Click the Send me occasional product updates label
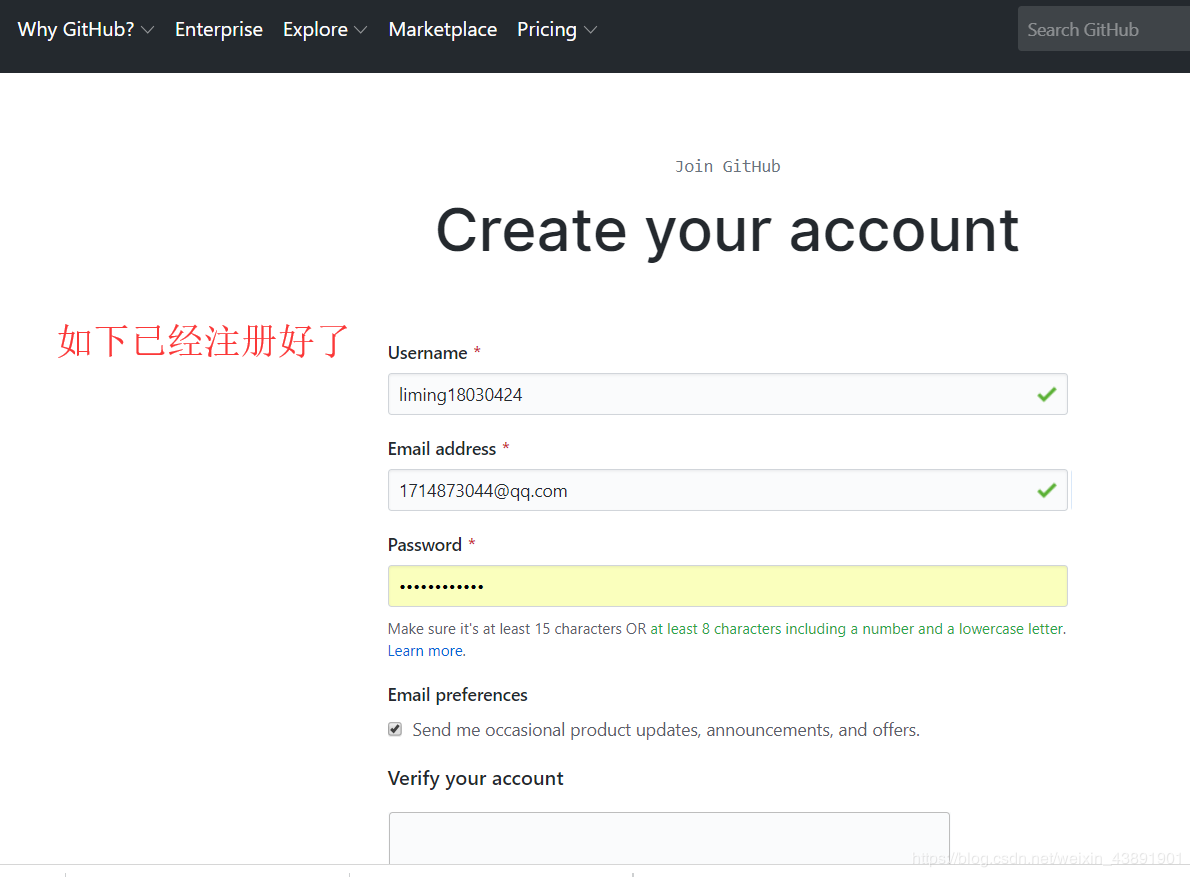The image size is (1190, 877). 666,730
